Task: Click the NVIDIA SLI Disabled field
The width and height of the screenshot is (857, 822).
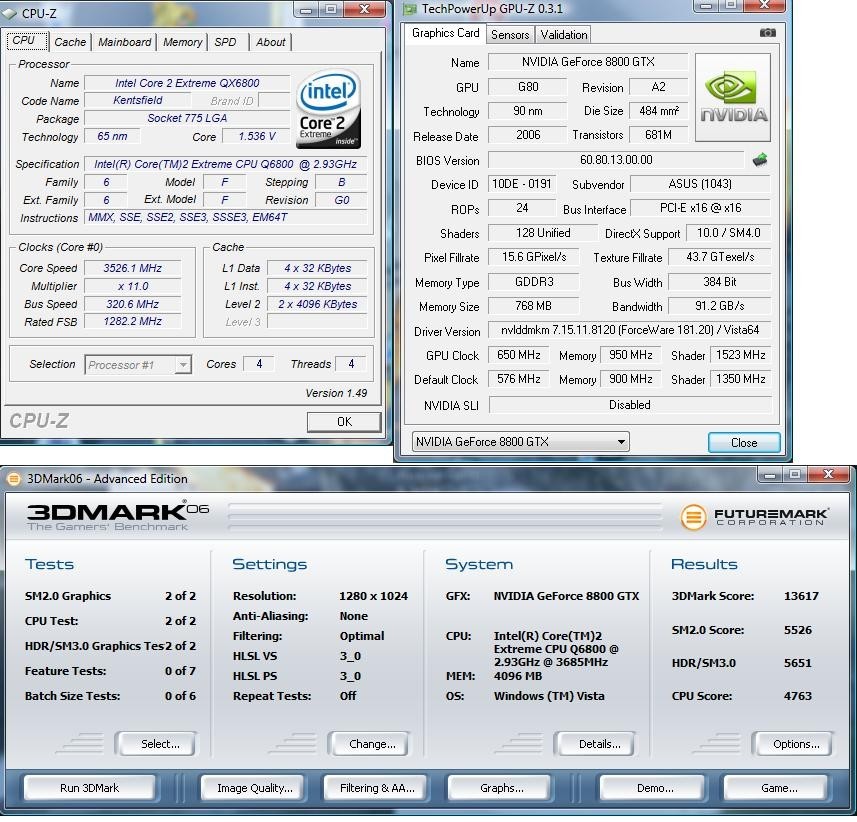Action: (630, 405)
